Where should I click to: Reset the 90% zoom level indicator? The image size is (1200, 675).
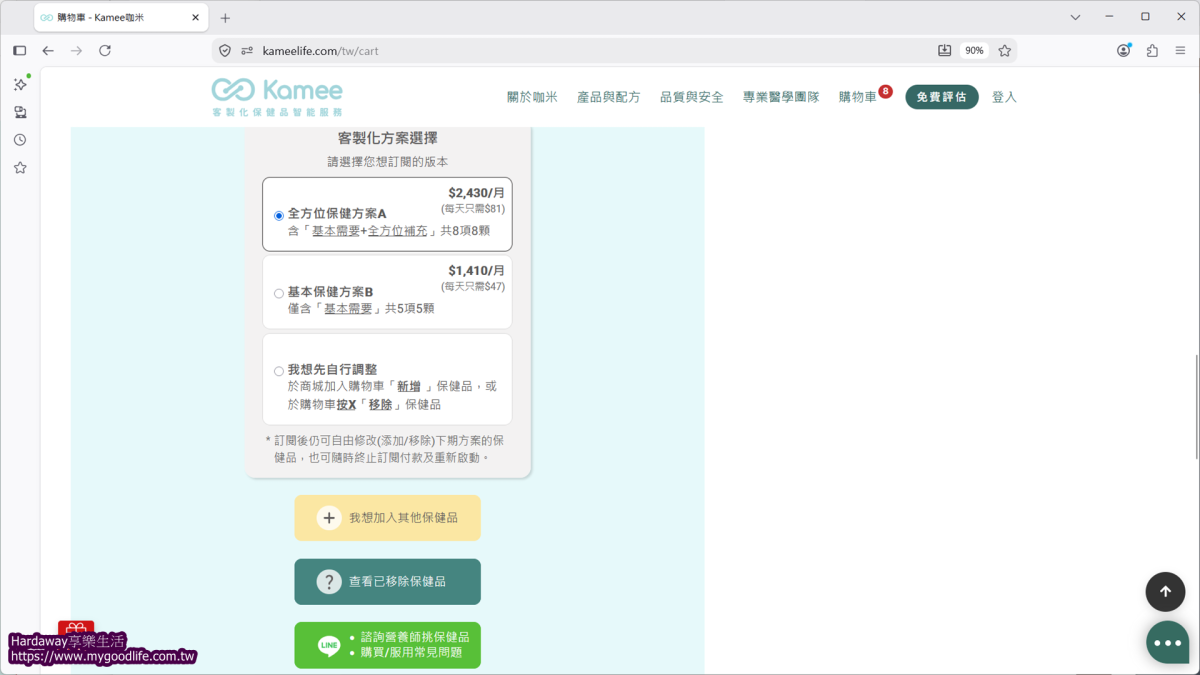(x=974, y=50)
